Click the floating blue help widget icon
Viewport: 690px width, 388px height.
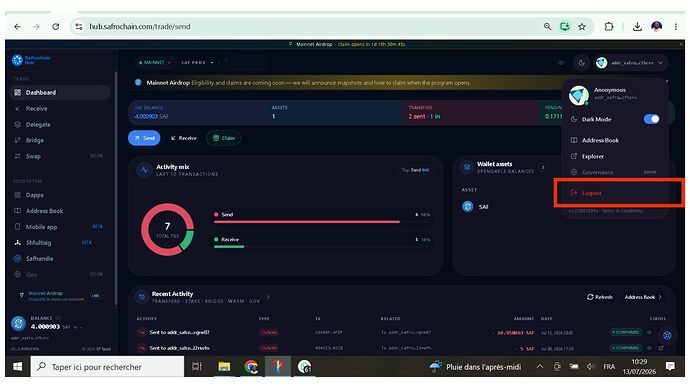(667, 336)
